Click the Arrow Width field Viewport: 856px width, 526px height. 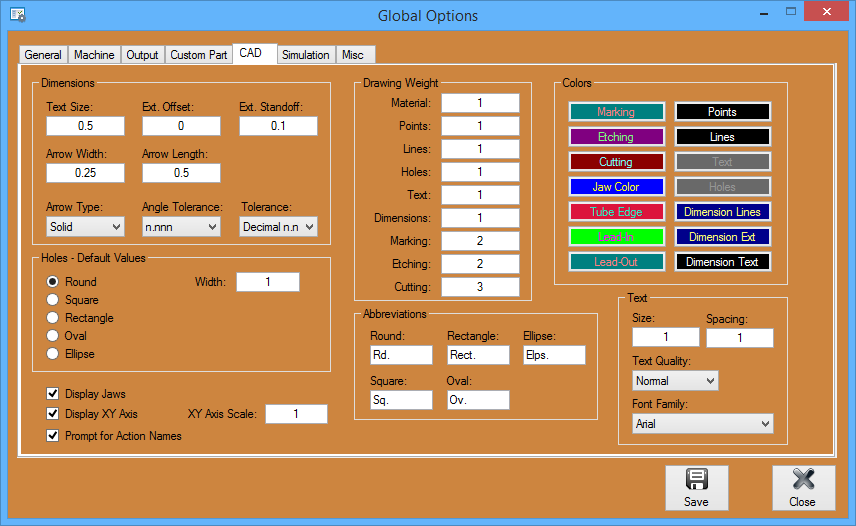tap(85, 173)
